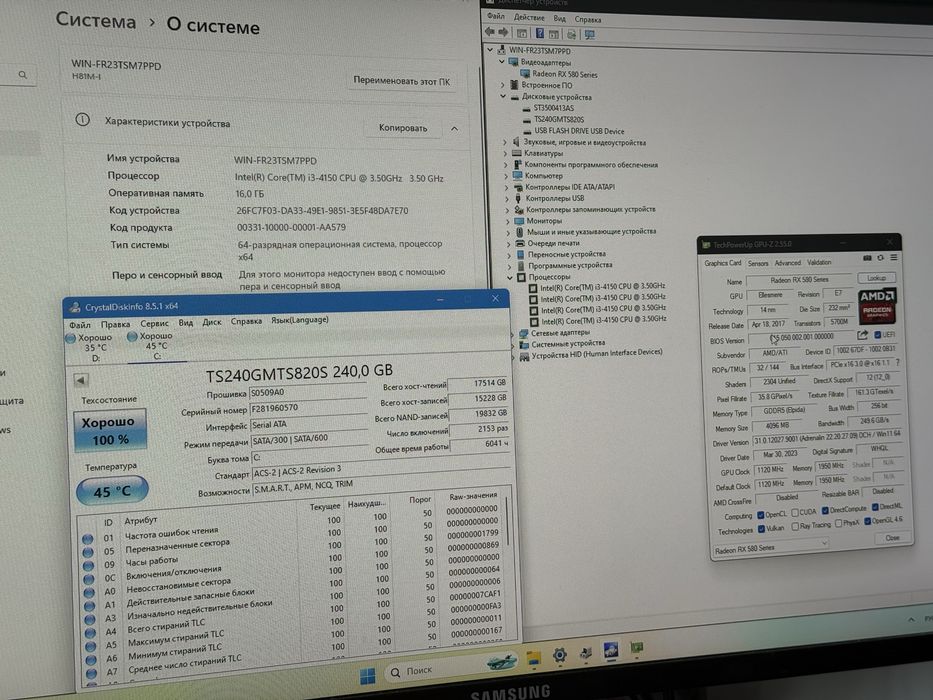Open the Windows Start button
The image size is (933, 700).
pos(368,676)
